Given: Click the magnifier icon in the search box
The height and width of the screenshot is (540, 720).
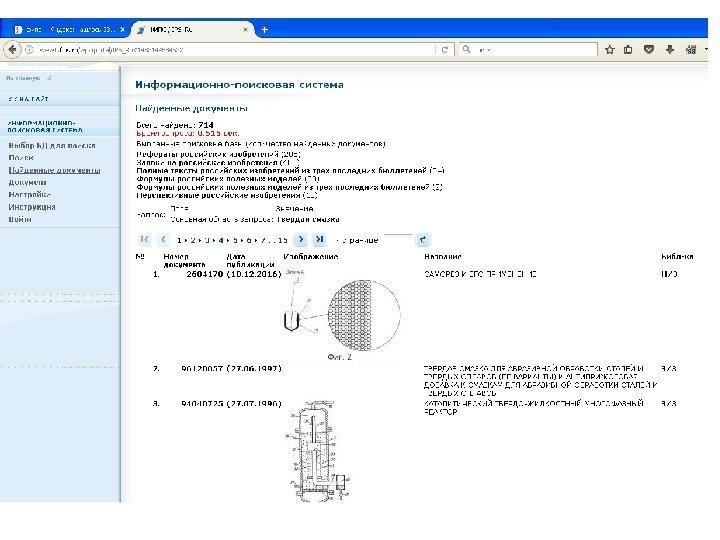Looking at the screenshot, I should pos(467,49).
